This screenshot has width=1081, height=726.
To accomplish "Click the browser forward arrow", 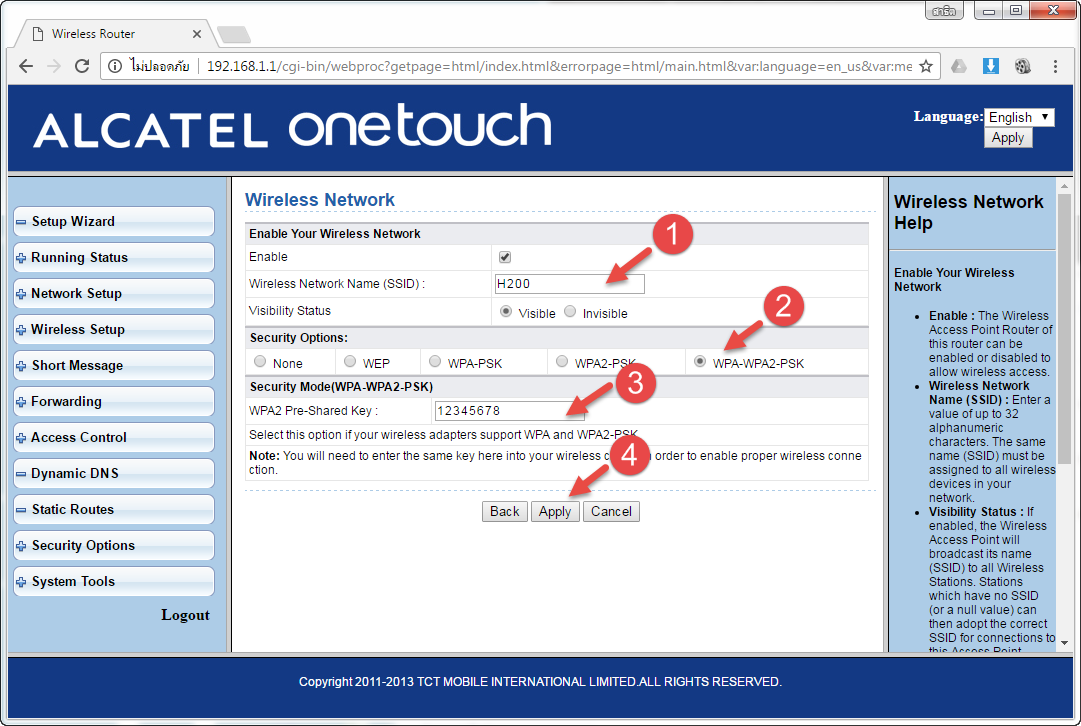I will point(54,66).
